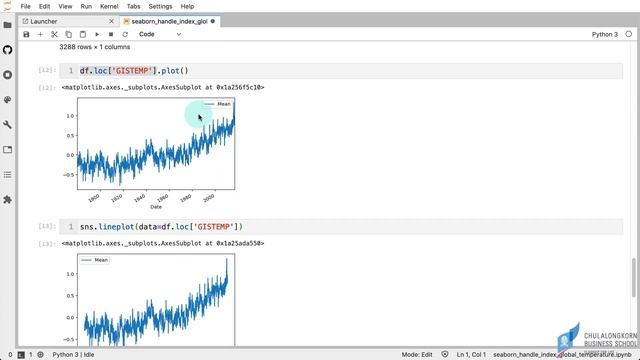Click the notebook filename in status bar

[x=562, y=355]
